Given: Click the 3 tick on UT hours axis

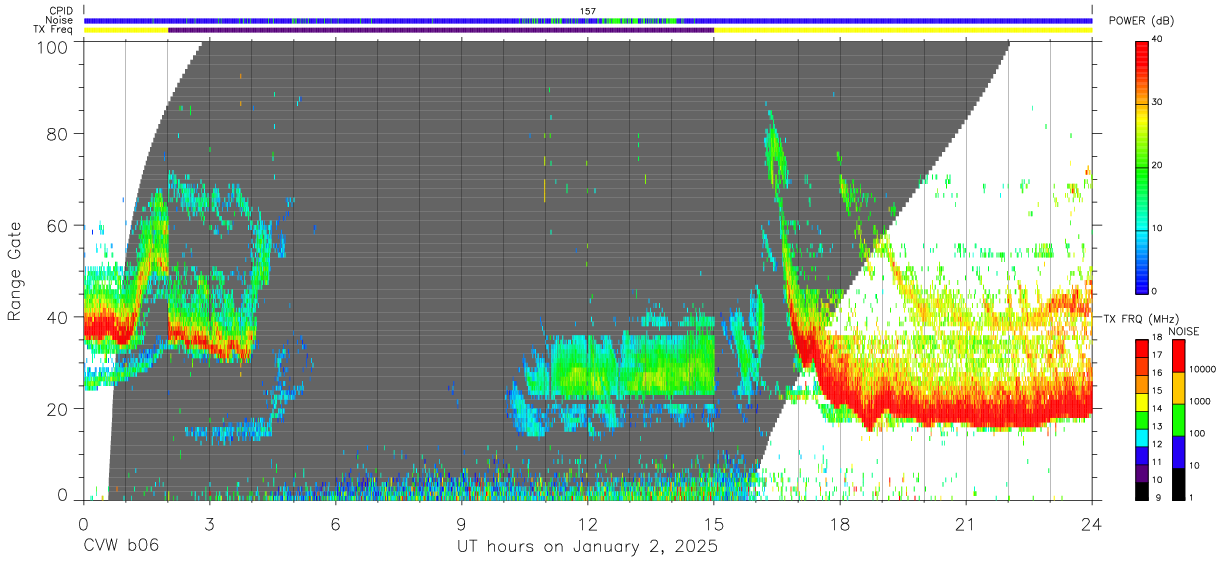Looking at the screenshot, I should (x=210, y=524).
